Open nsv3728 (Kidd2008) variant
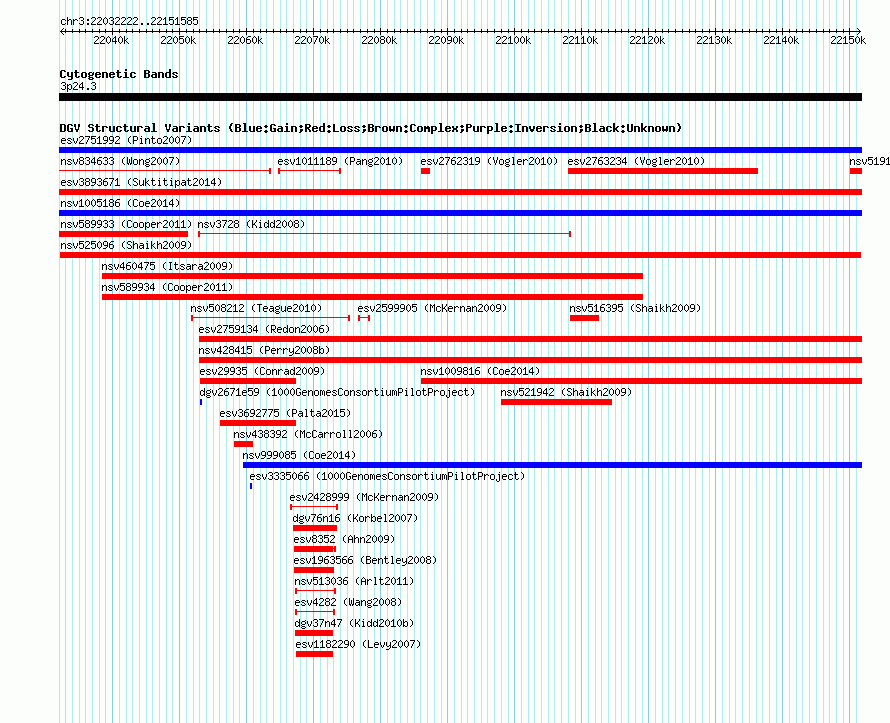Image resolution: width=890 pixels, height=723 pixels. click(x=251, y=224)
